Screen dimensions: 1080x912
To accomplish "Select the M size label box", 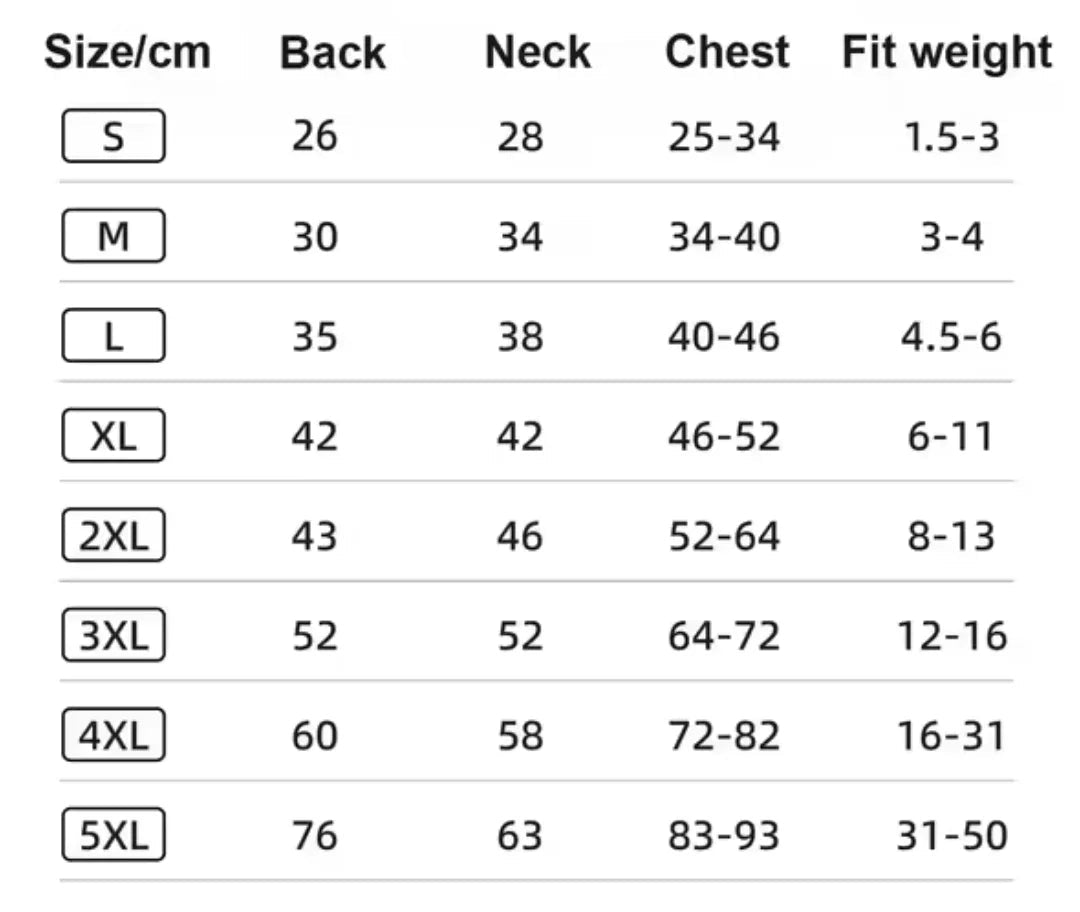I will (x=114, y=236).
